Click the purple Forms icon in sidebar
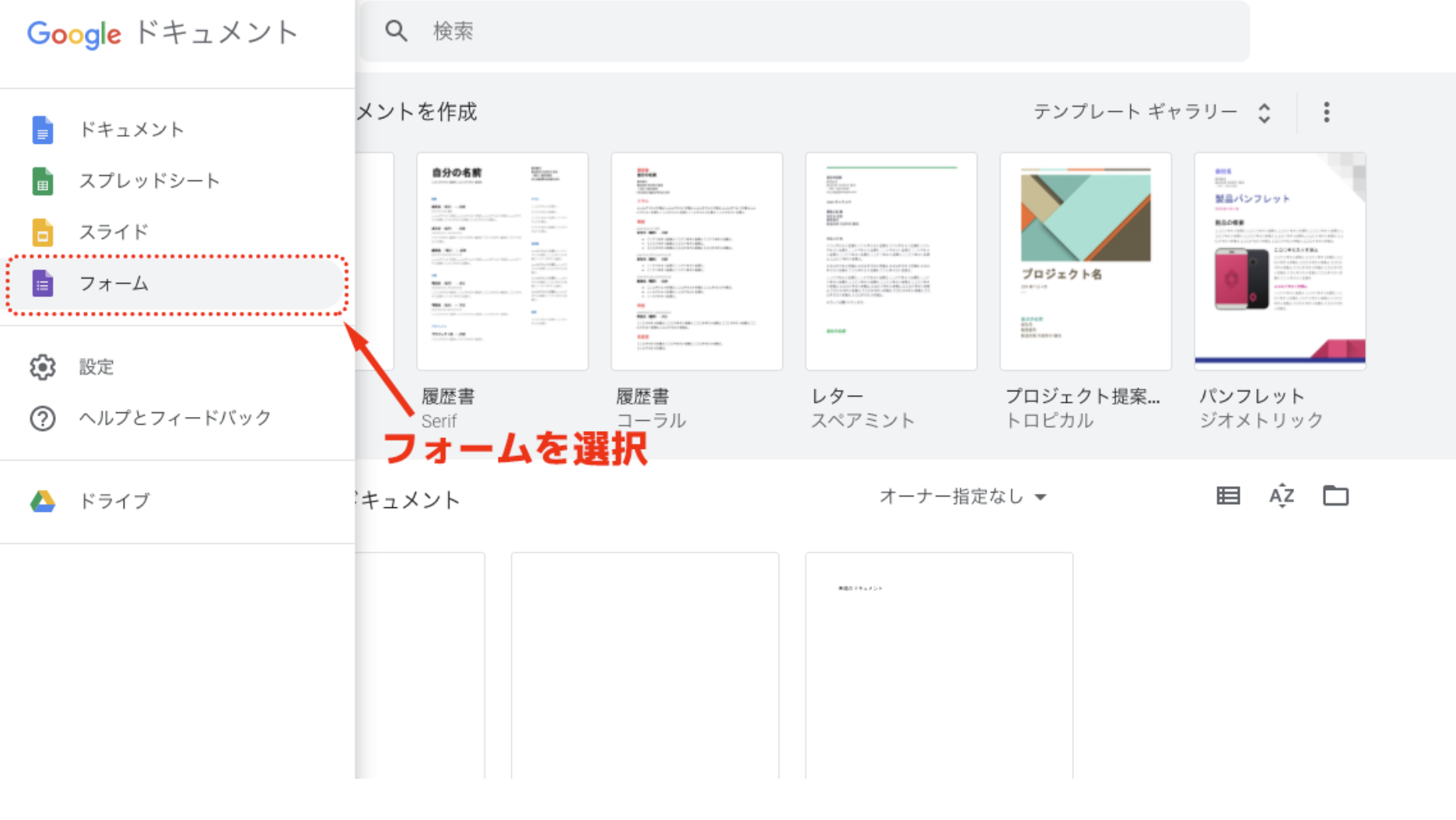The width and height of the screenshot is (1456, 820). click(x=43, y=284)
